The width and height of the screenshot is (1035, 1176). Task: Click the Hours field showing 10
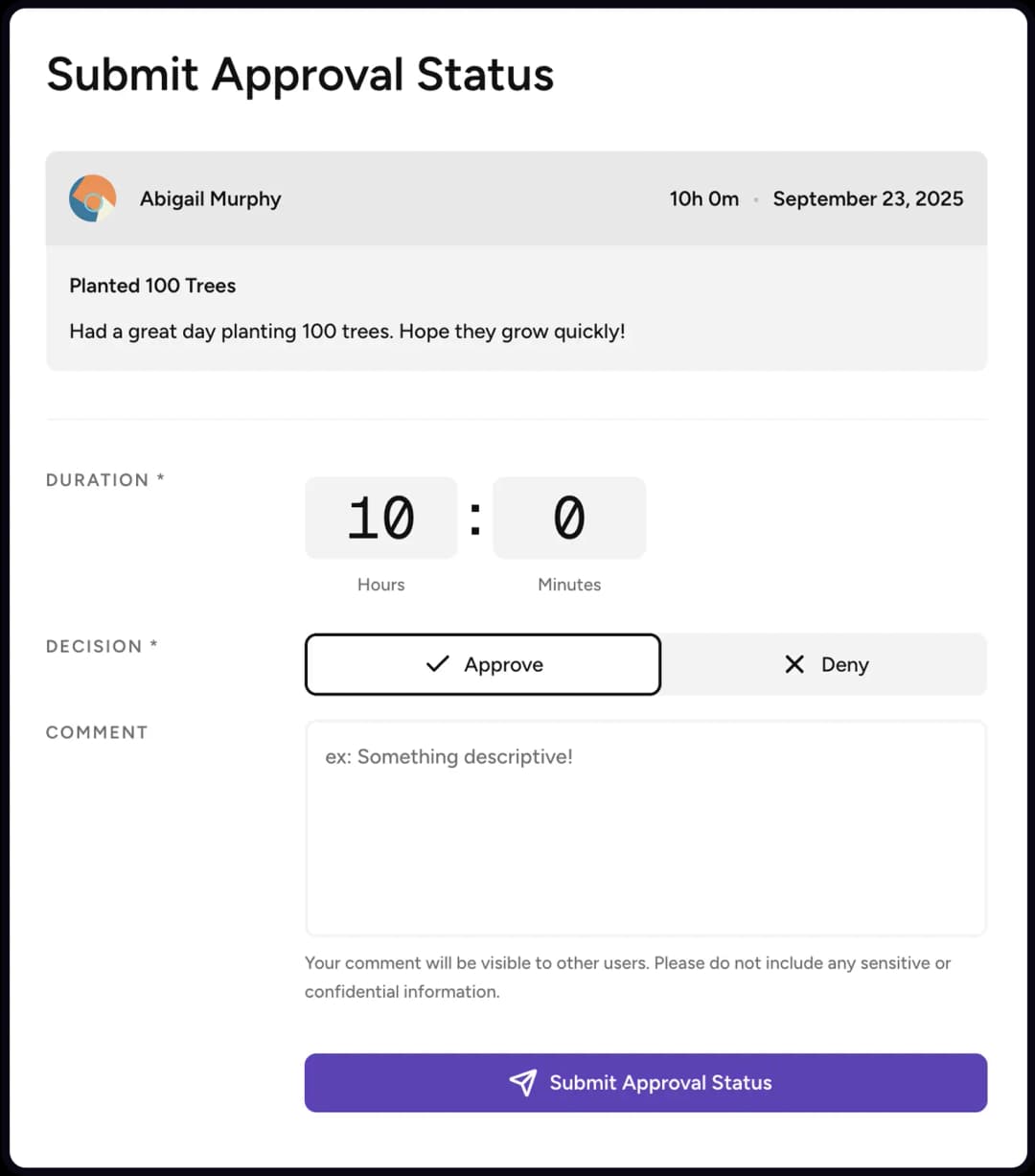click(x=380, y=518)
